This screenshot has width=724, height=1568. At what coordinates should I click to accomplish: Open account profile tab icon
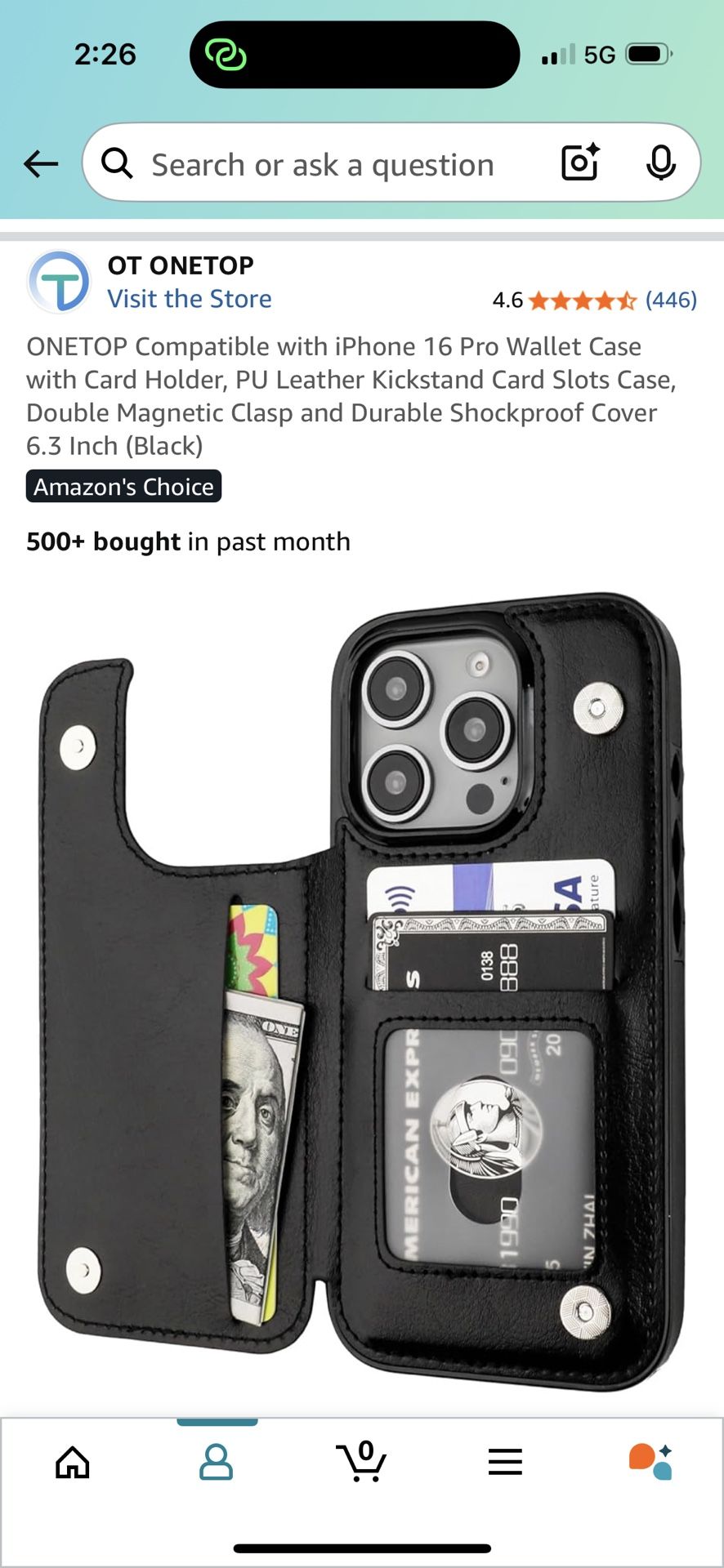pyautogui.click(x=217, y=1462)
